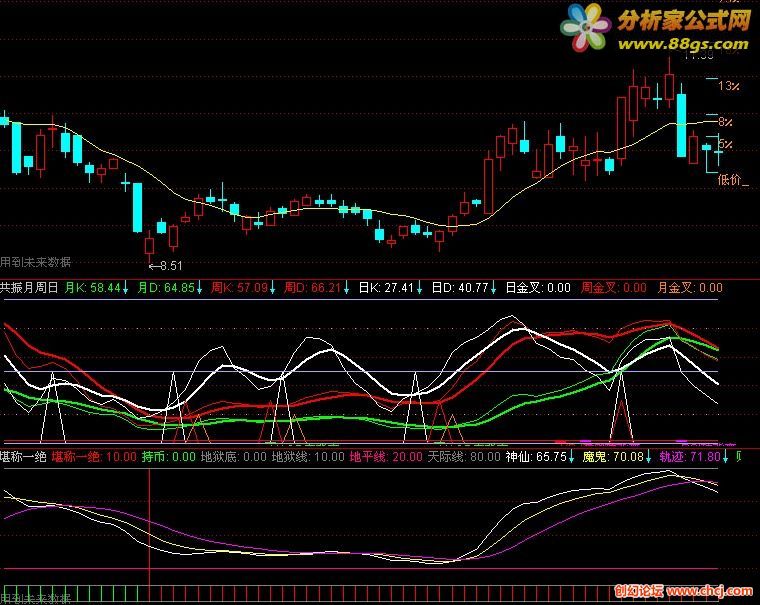
Task: Select the 月D: 64.85 value label
Action: coord(166,288)
